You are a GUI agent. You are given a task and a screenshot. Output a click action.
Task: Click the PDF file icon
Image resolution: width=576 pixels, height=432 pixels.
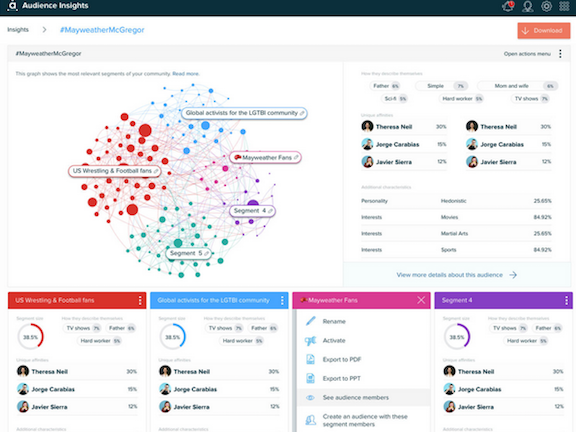point(310,359)
